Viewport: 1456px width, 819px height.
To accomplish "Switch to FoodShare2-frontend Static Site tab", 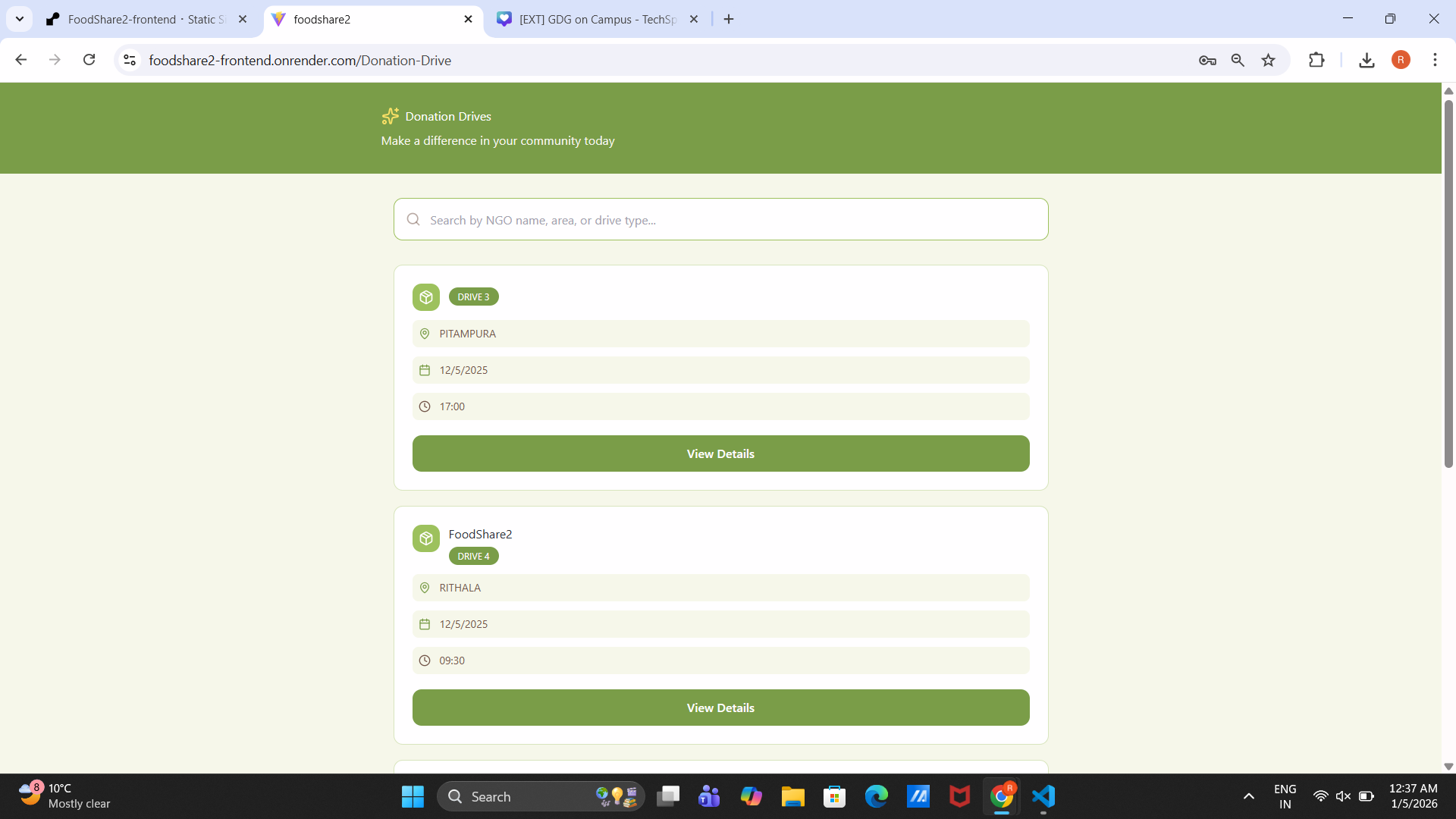I will point(144,20).
